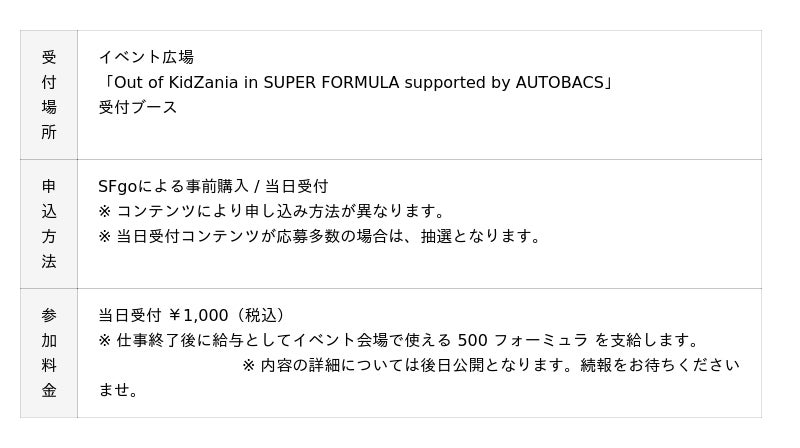This screenshot has width=800, height=448.
Task: Click the 申込方法 header cell
Action: point(49,223)
